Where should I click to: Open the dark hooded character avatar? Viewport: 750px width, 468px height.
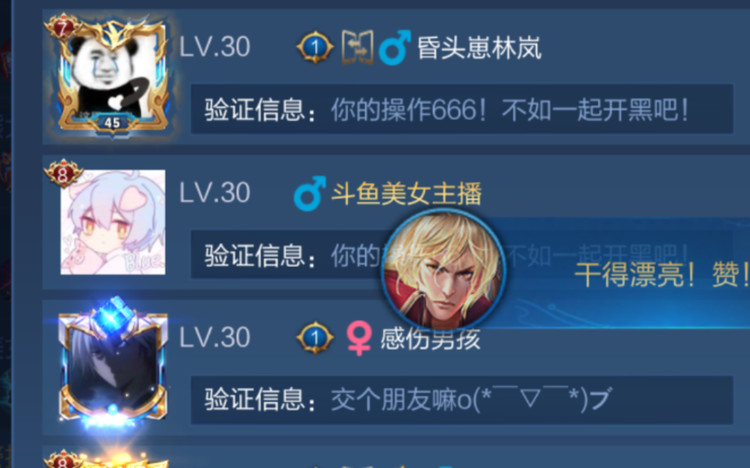[x=113, y=366]
